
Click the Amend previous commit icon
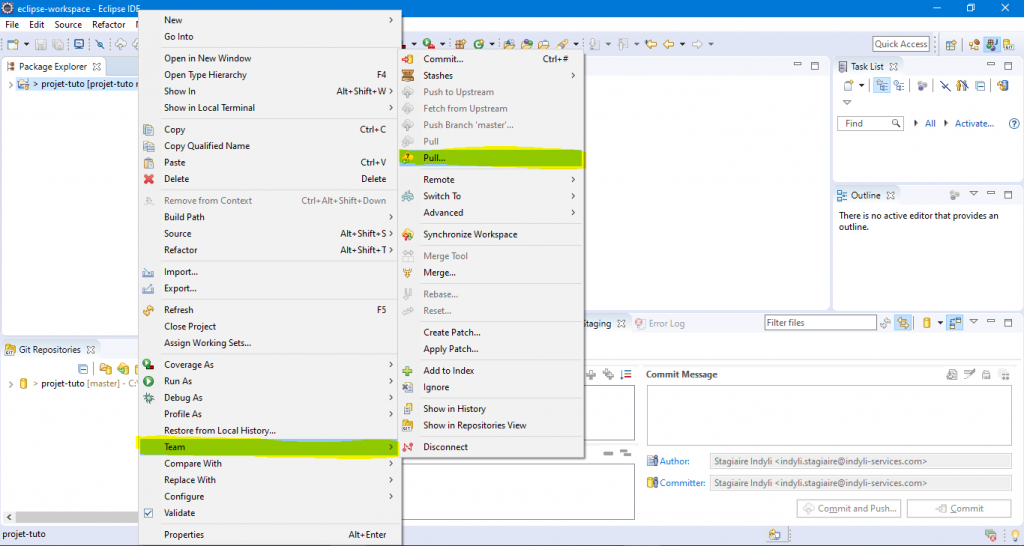click(x=952, y=374)
